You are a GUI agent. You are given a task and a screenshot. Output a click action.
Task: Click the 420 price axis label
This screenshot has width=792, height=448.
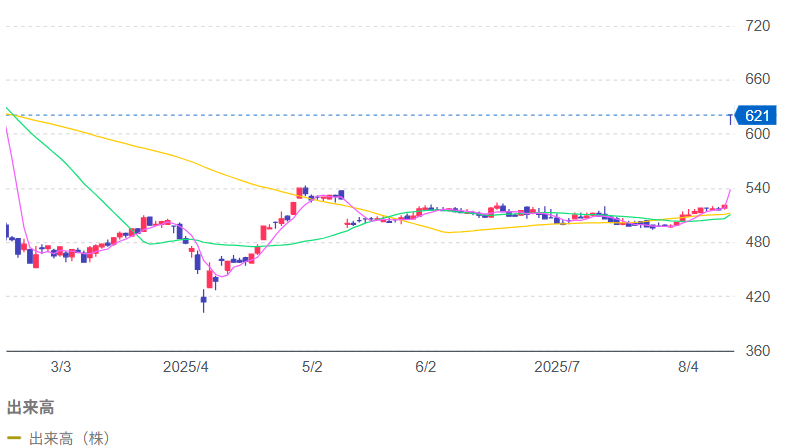pyautogui.click(x=757, y=296)
